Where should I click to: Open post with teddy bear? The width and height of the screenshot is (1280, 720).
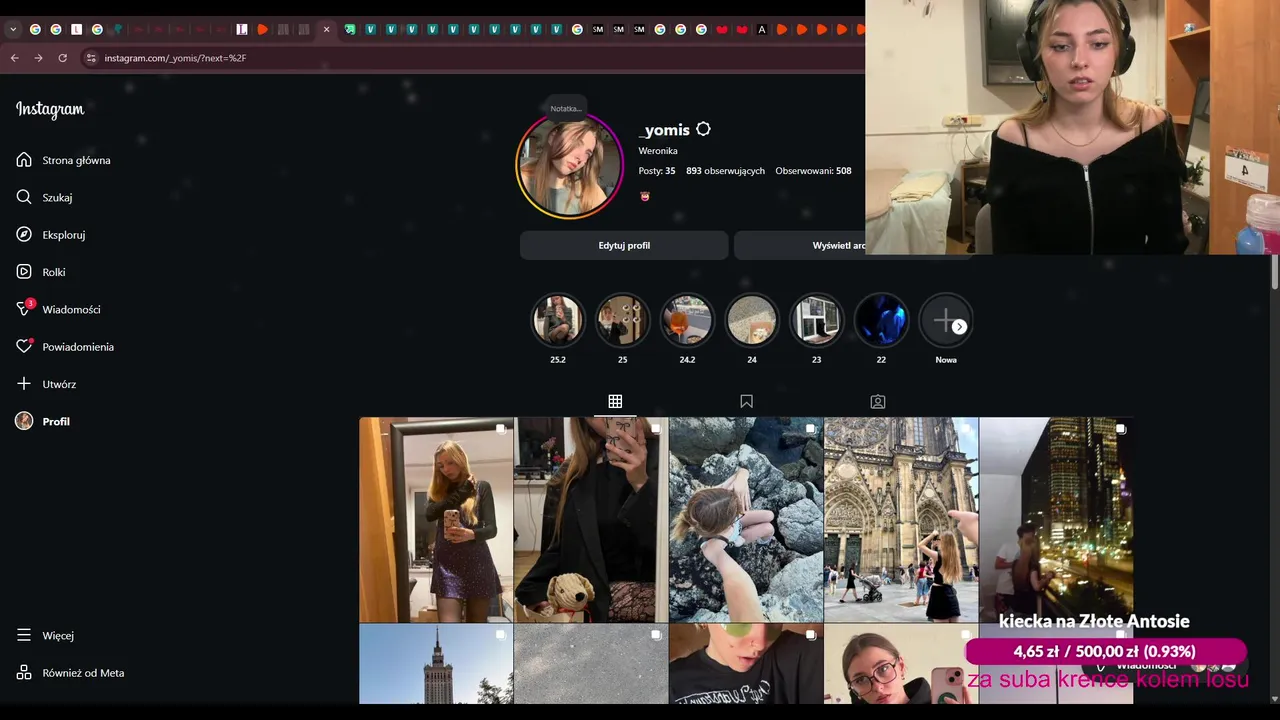[x=591, y=520]
